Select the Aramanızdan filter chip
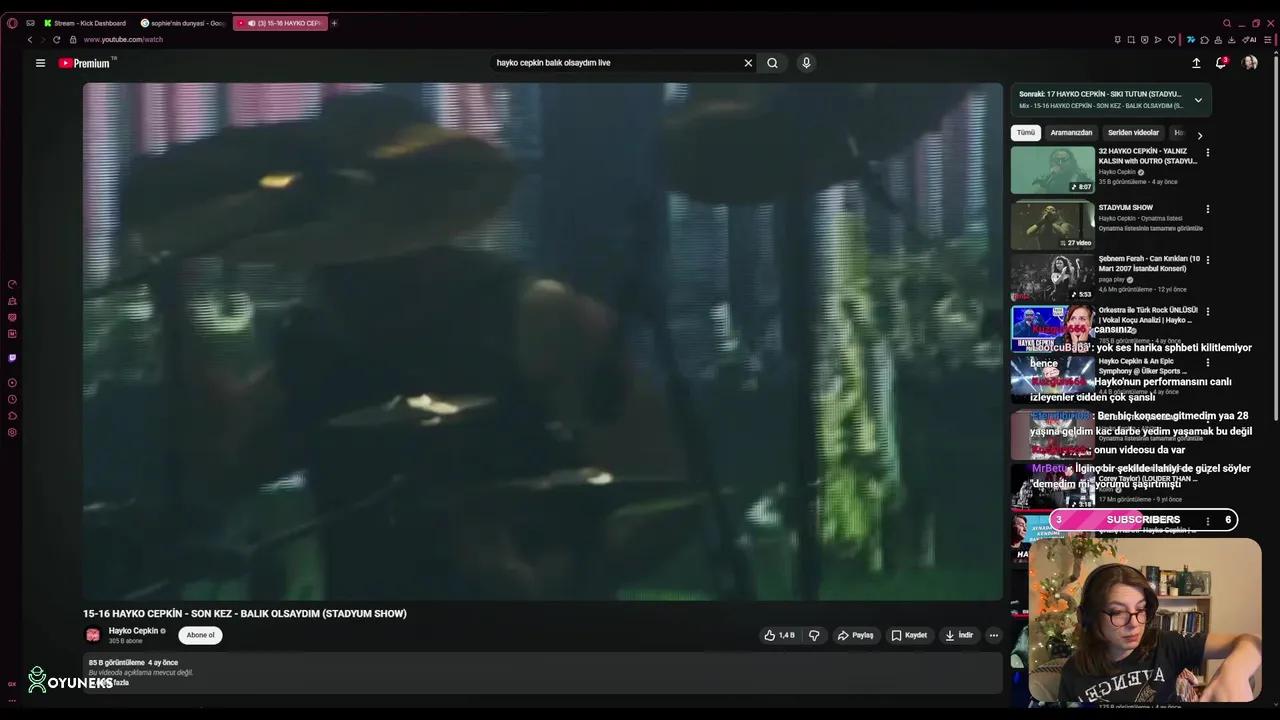Image resolution: width=1280 pixels, height=720 pixels. tap(1071, 133)
